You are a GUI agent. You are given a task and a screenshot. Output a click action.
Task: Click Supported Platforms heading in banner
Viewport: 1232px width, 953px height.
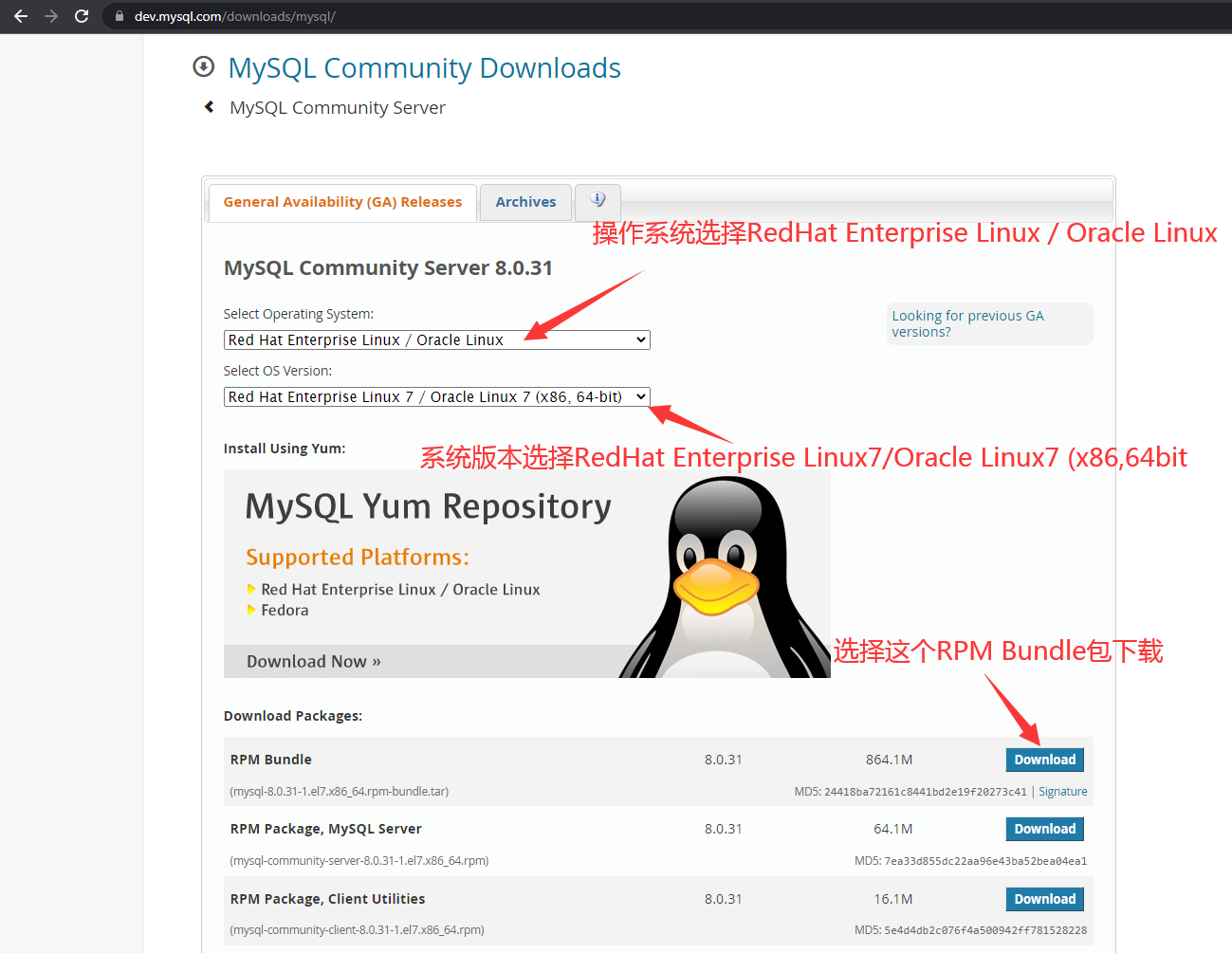358,558
